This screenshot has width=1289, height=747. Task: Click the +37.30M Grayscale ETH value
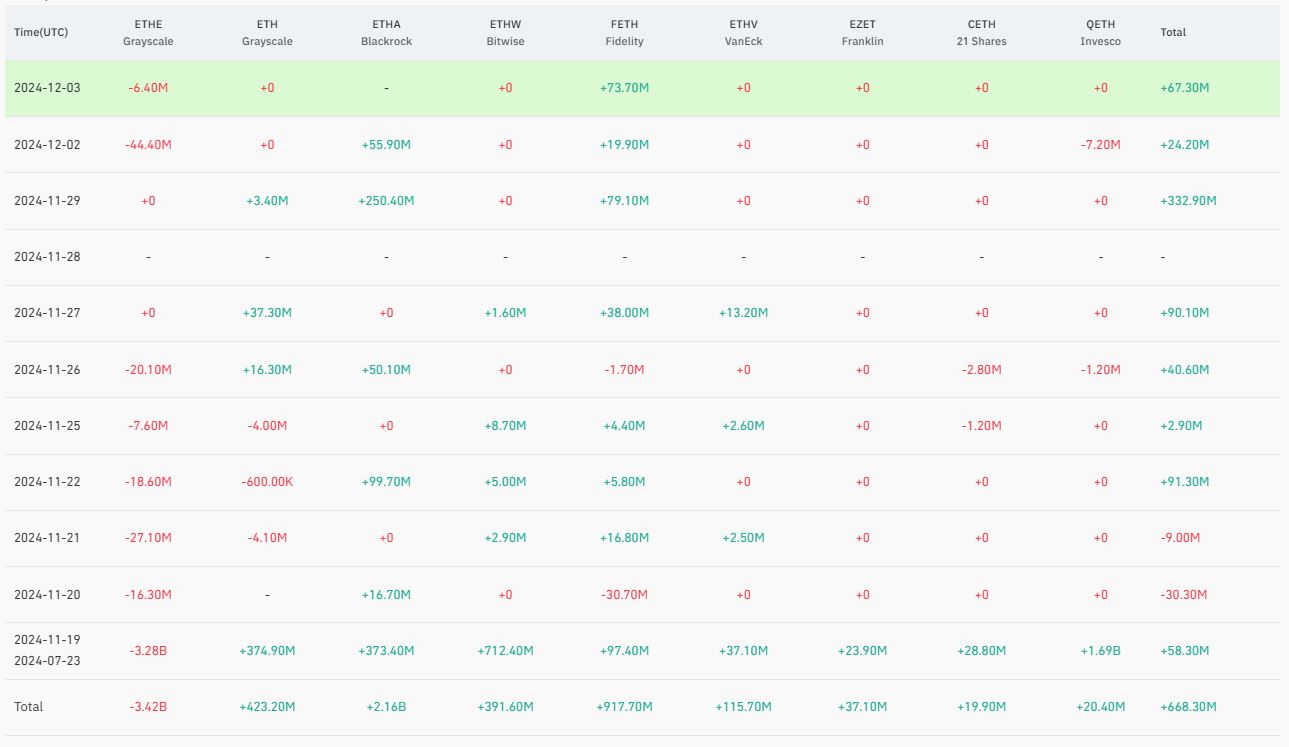tap(267, 313)
